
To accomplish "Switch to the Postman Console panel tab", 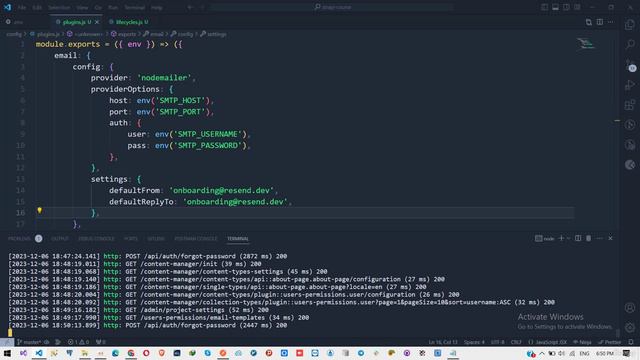I will coord(196,239).
